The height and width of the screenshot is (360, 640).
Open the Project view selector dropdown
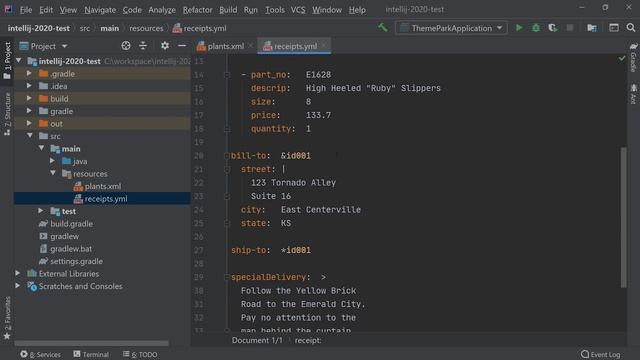(43, 46)
